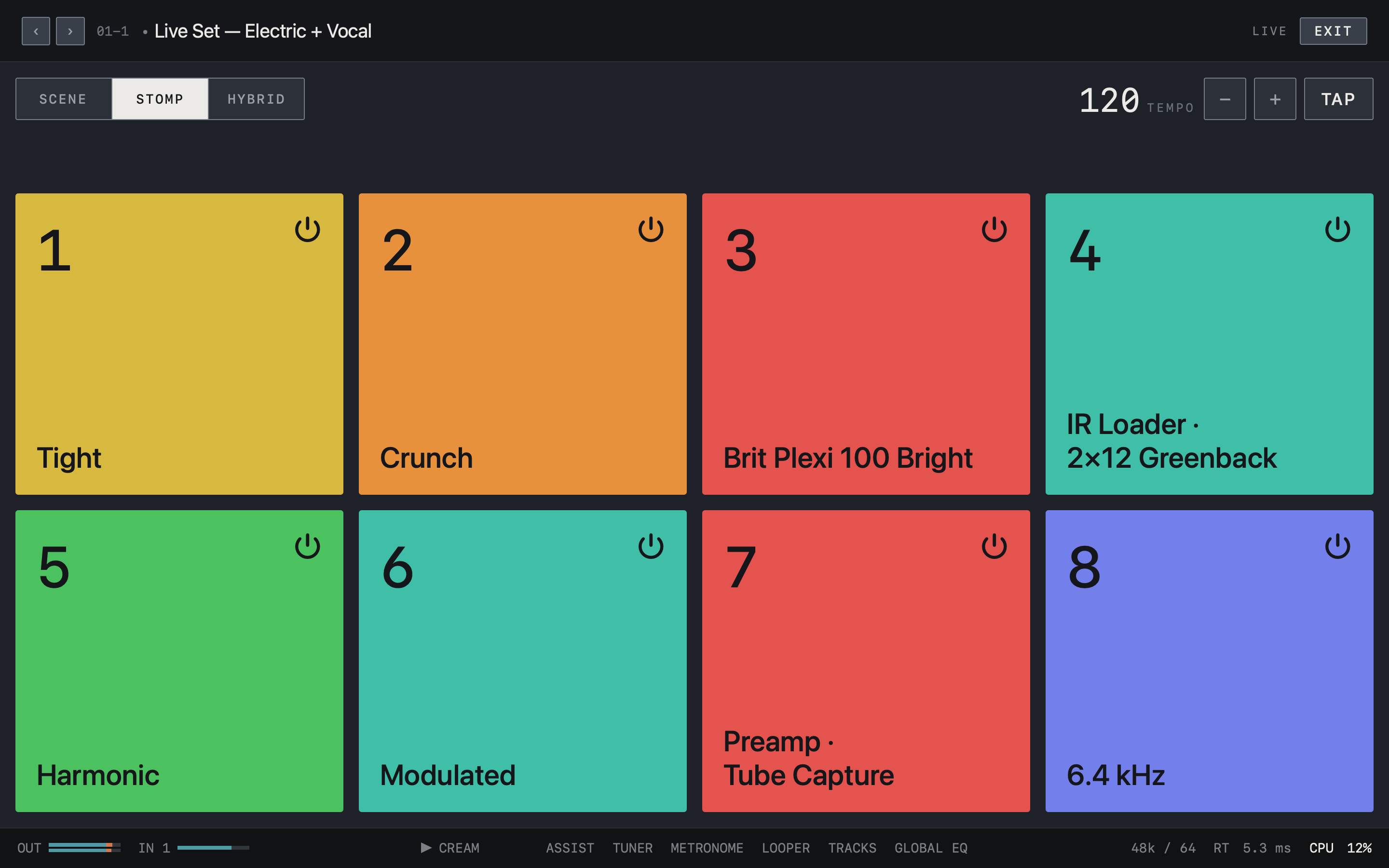Toggle power on stomp 6 Modulated
1389x868 pixels.
tap(650, 546)
